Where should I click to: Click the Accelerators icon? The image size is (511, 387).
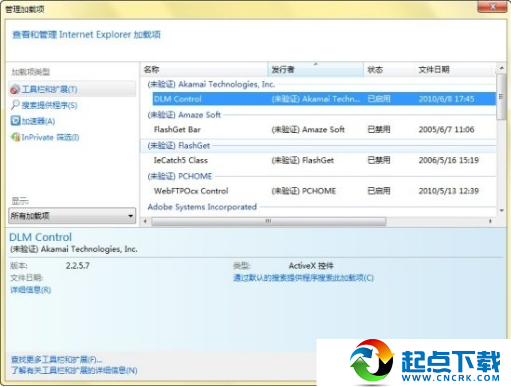coord(15,121)
